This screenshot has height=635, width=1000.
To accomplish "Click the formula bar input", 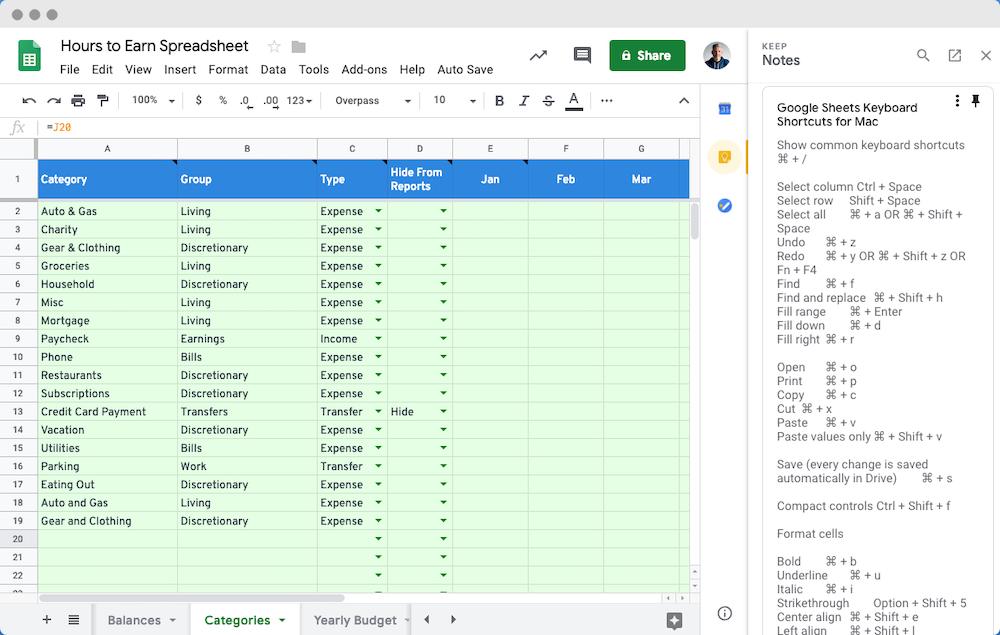I will pos(370,128).
